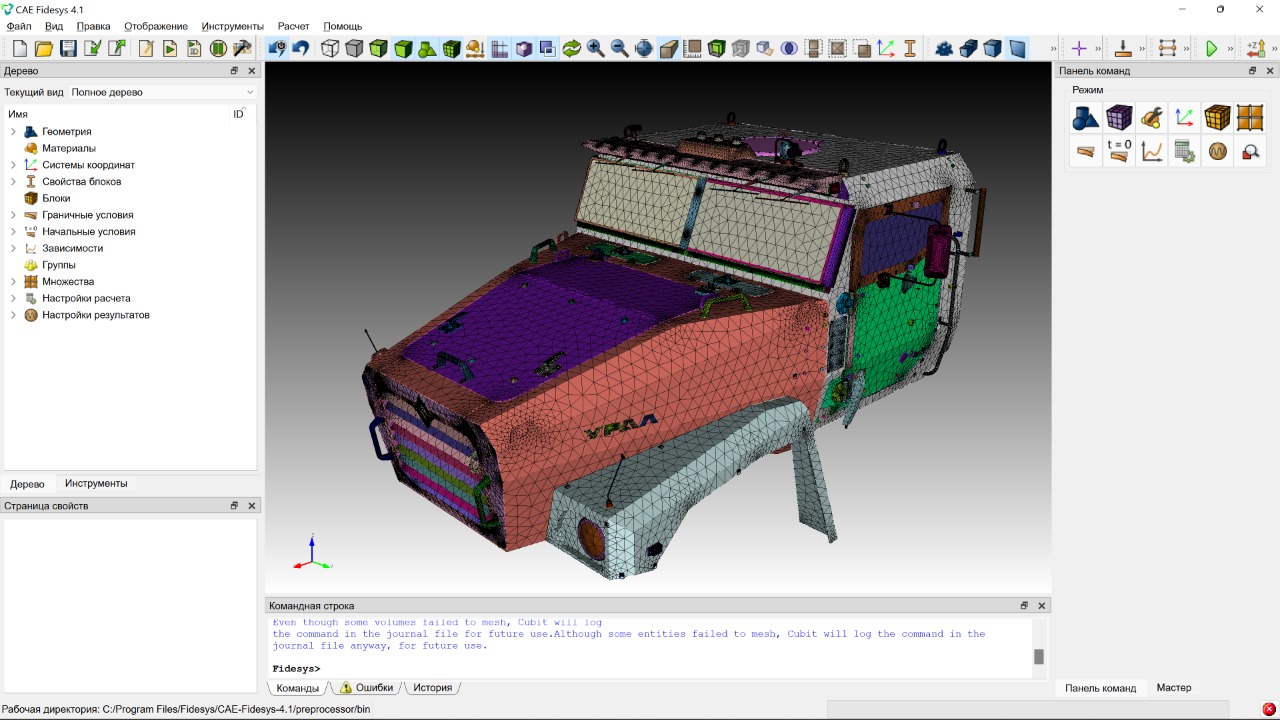Click the command line scrollbar handle
This screenshot has height=720, width=1280.
tap(1039, 656)
